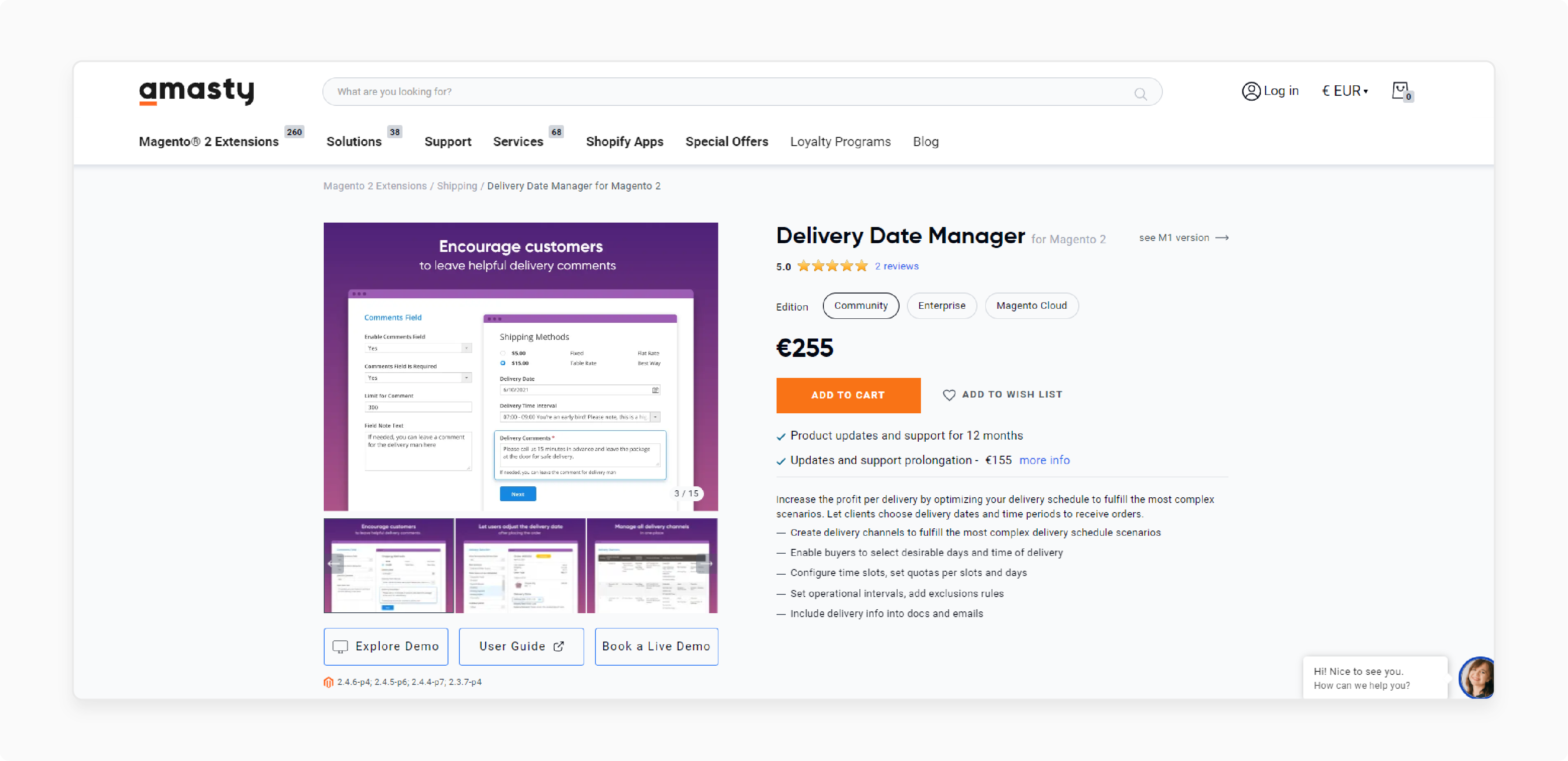Viewport: 1568px width, 761px height.
Task: Click the €255 price
Action: coord(805,348)
